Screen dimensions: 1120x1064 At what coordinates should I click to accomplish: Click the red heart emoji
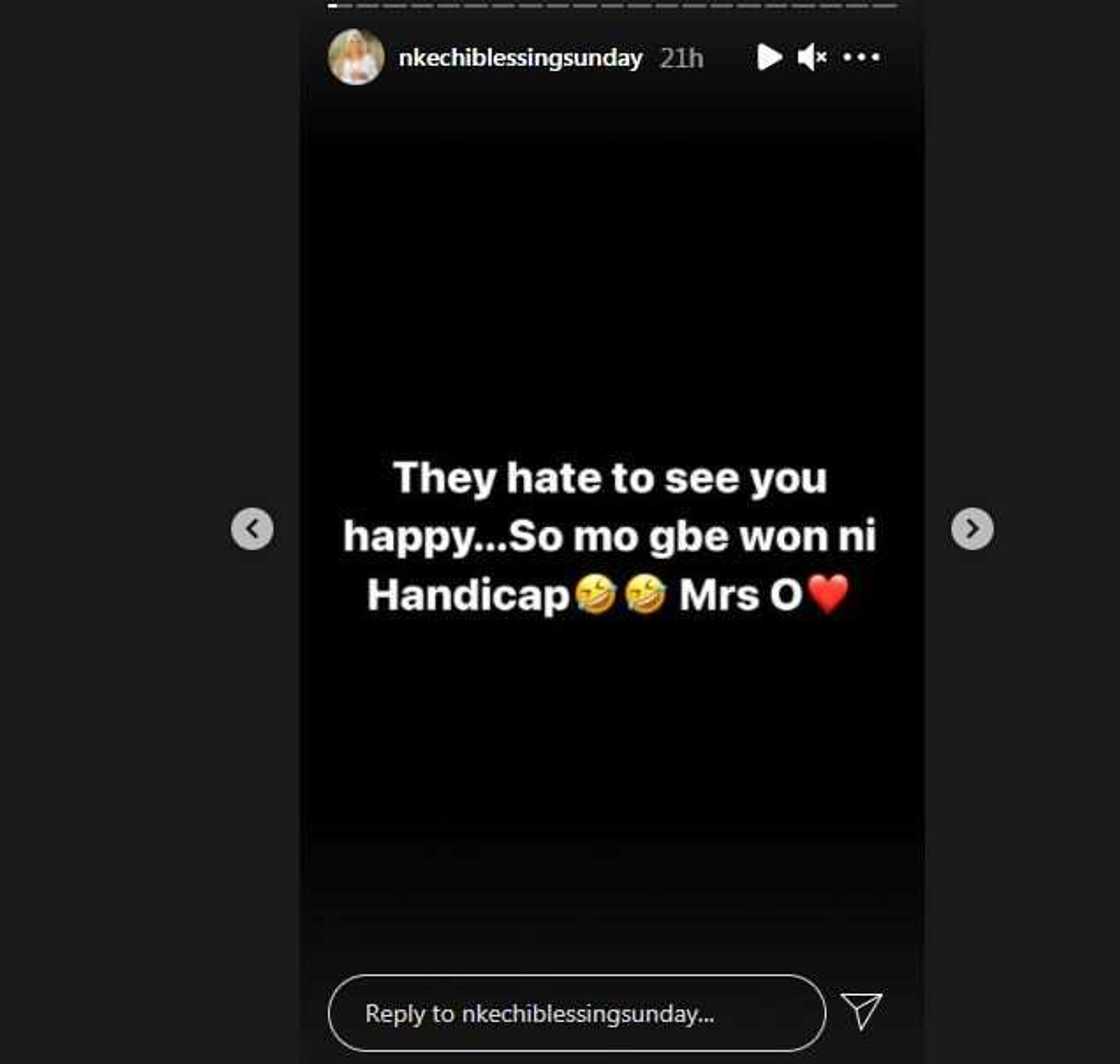829,594
